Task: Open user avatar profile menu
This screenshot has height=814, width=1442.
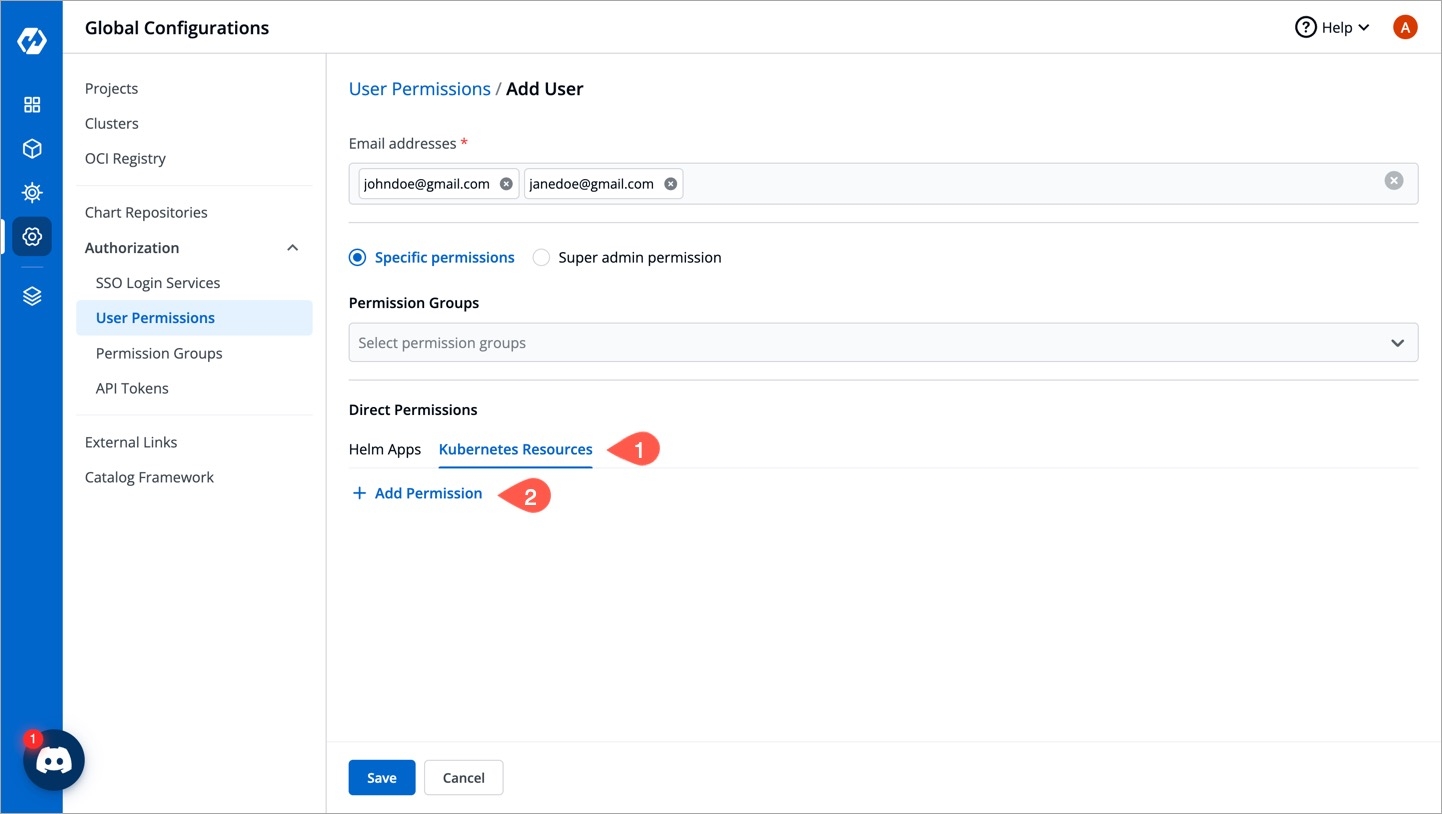Action: point(1405,28)
